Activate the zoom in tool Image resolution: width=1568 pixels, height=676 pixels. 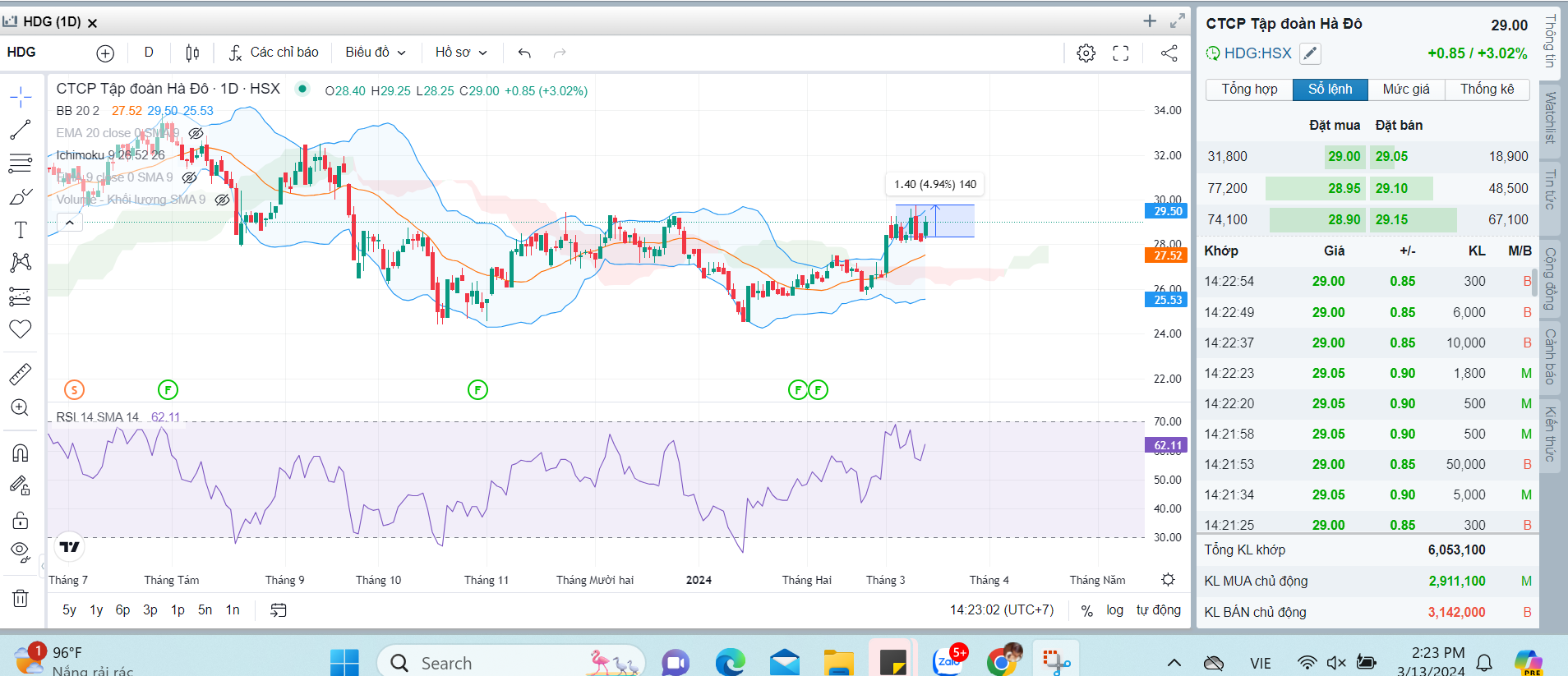click(21, 407)
